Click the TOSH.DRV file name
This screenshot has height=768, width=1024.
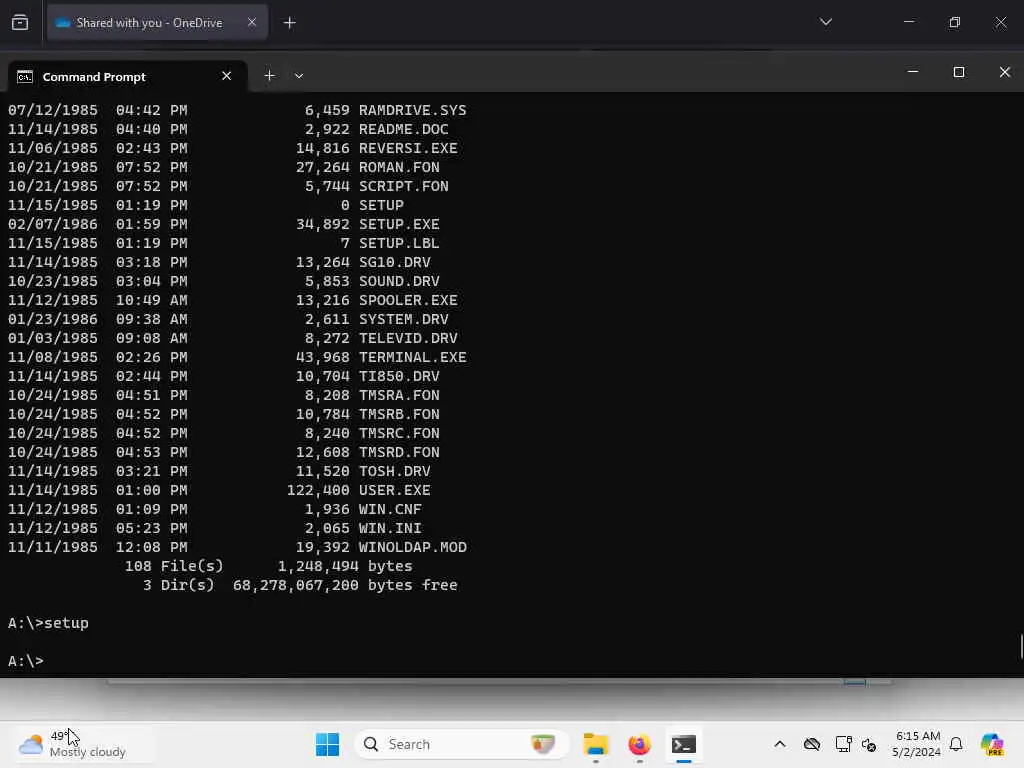click(x=394, y=471)
